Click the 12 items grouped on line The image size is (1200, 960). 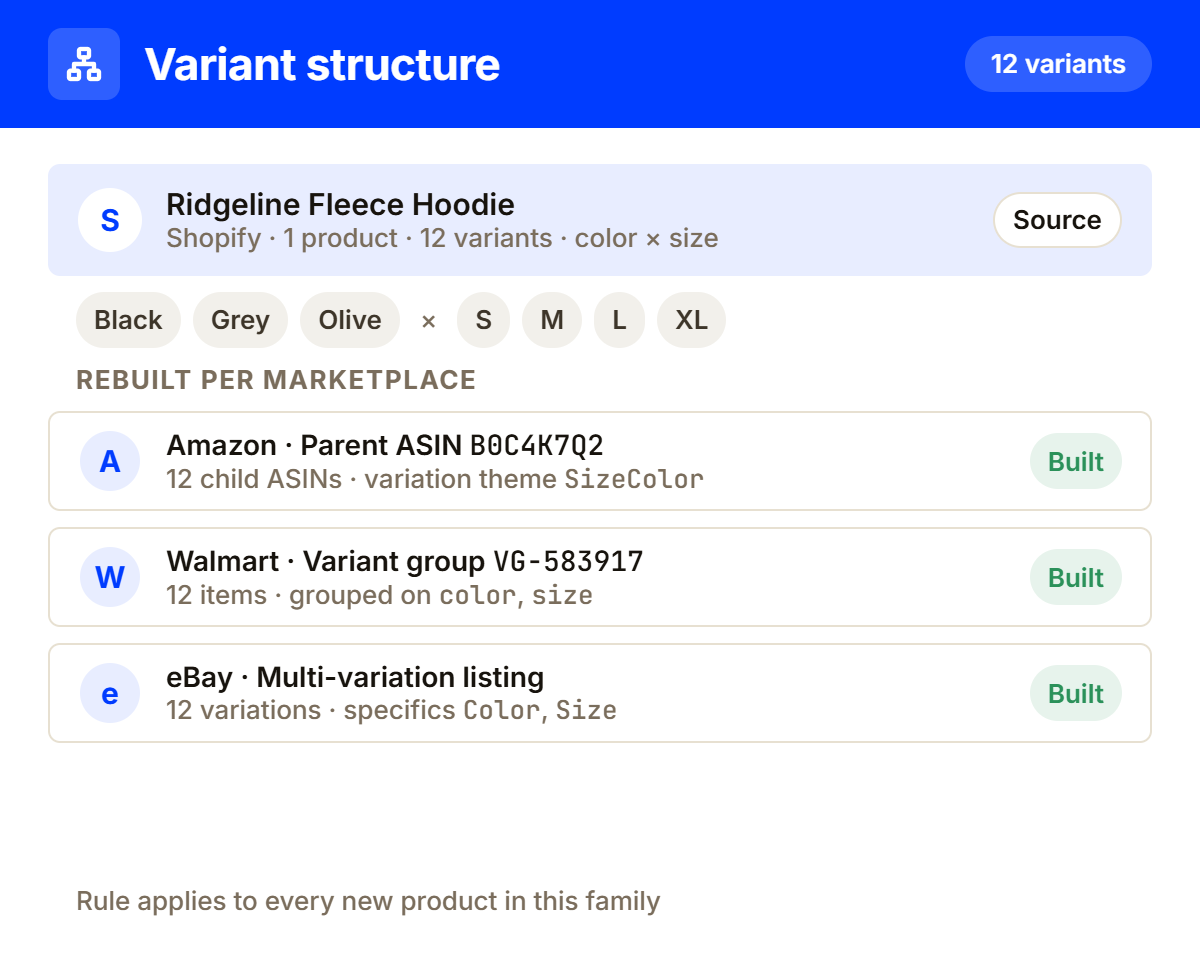[379, 595]
